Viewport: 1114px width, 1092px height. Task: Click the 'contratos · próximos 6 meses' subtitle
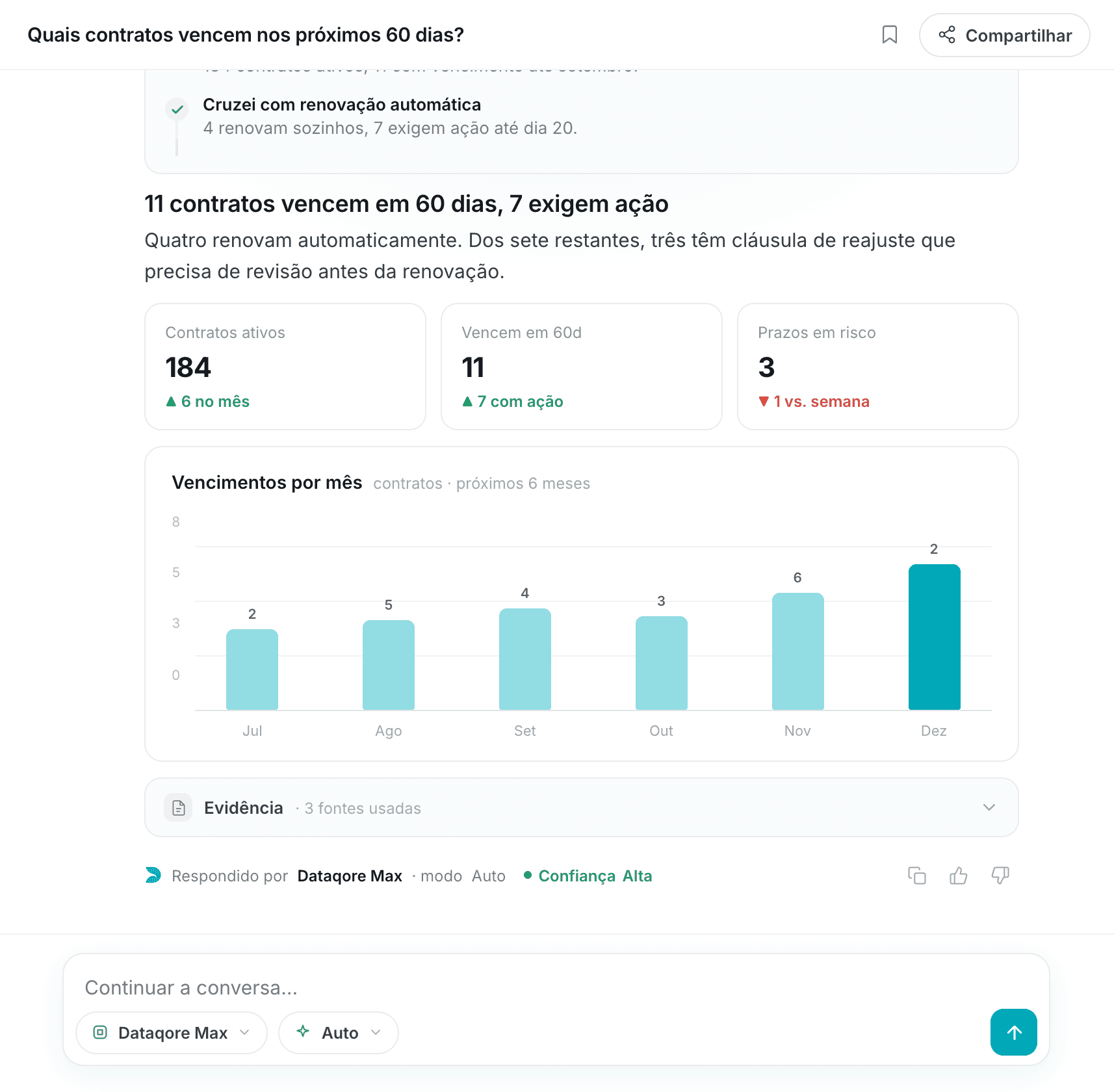(482, 484)
